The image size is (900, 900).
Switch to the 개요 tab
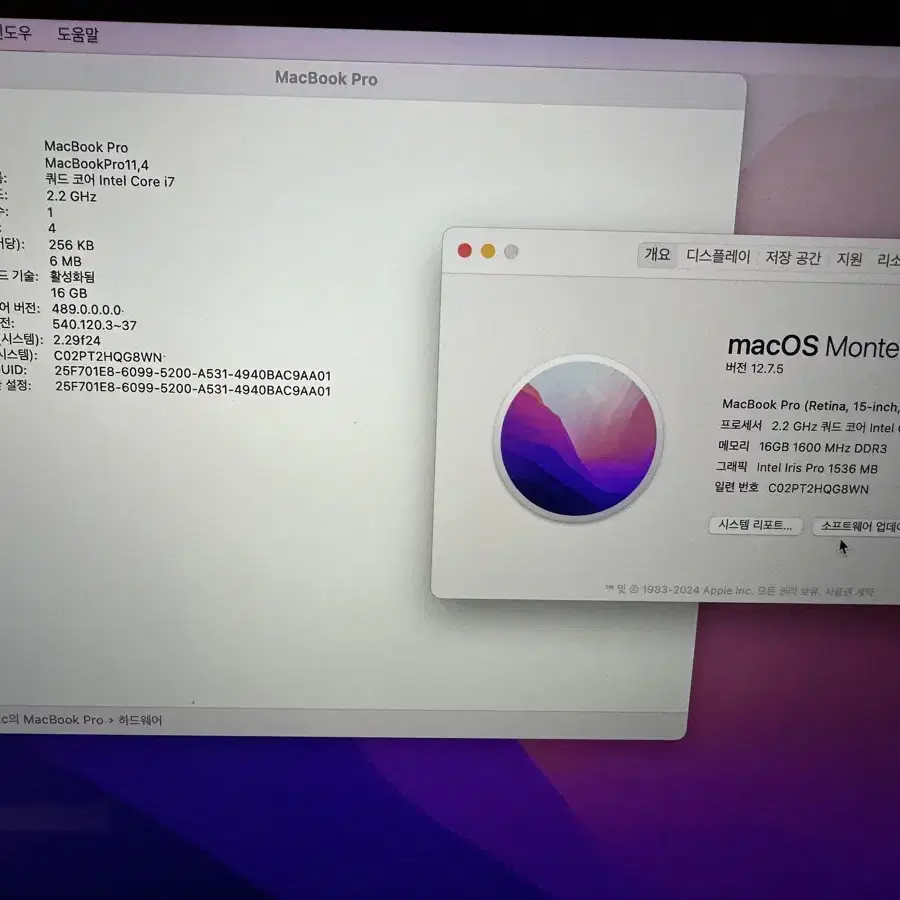click(x=657, y=254)
